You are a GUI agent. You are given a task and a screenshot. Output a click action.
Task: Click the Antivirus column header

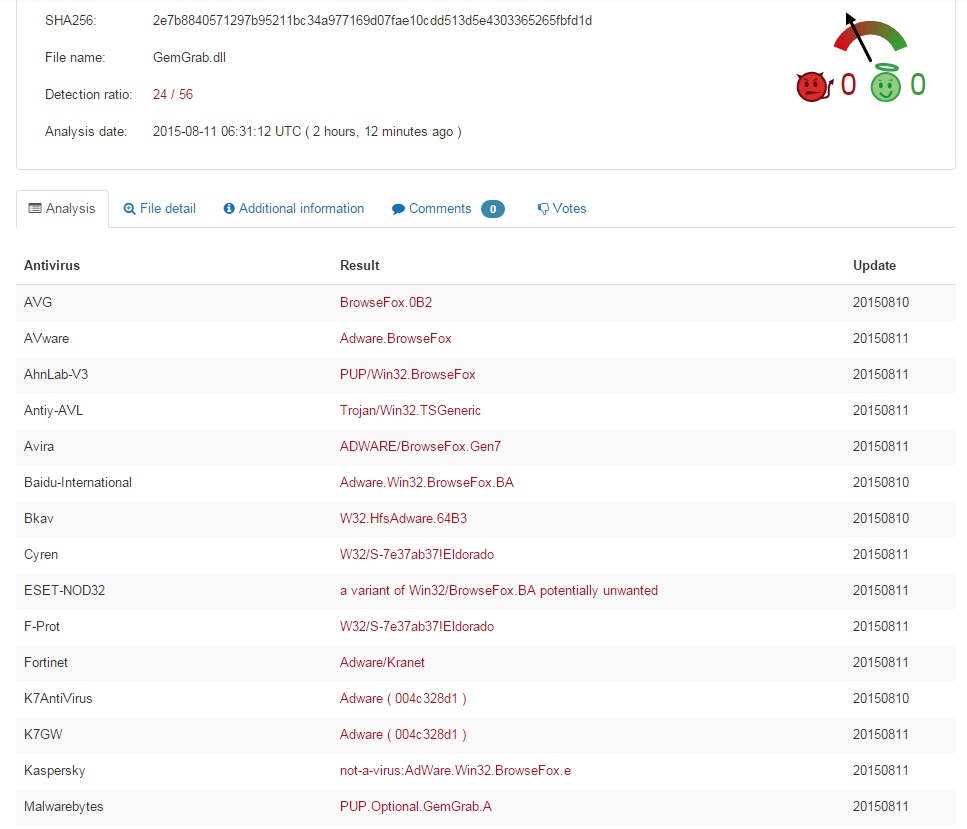(x=52, y=265)
